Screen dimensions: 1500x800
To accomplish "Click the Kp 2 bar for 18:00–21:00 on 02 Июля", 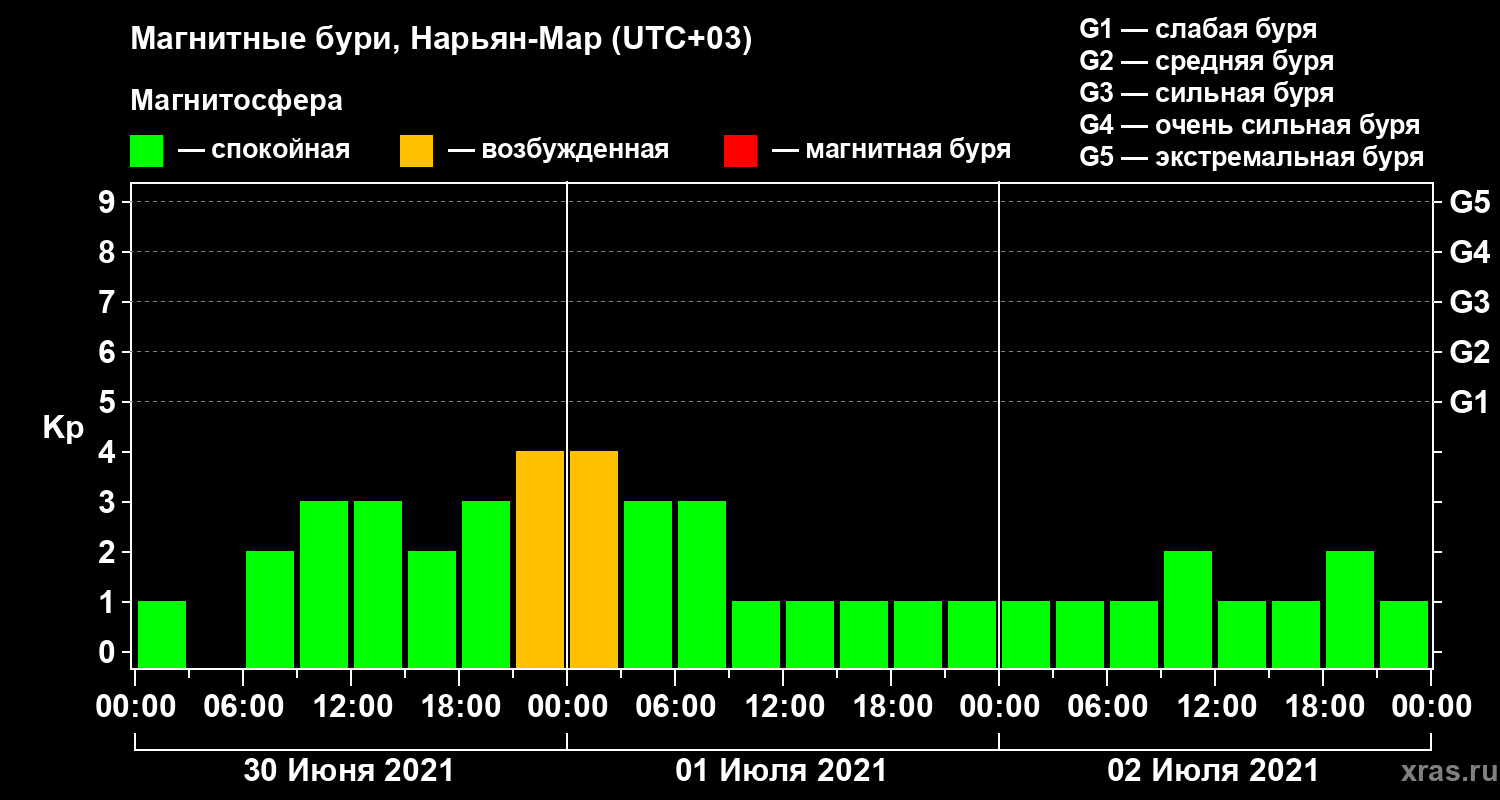I will (x=1350, y=609).
